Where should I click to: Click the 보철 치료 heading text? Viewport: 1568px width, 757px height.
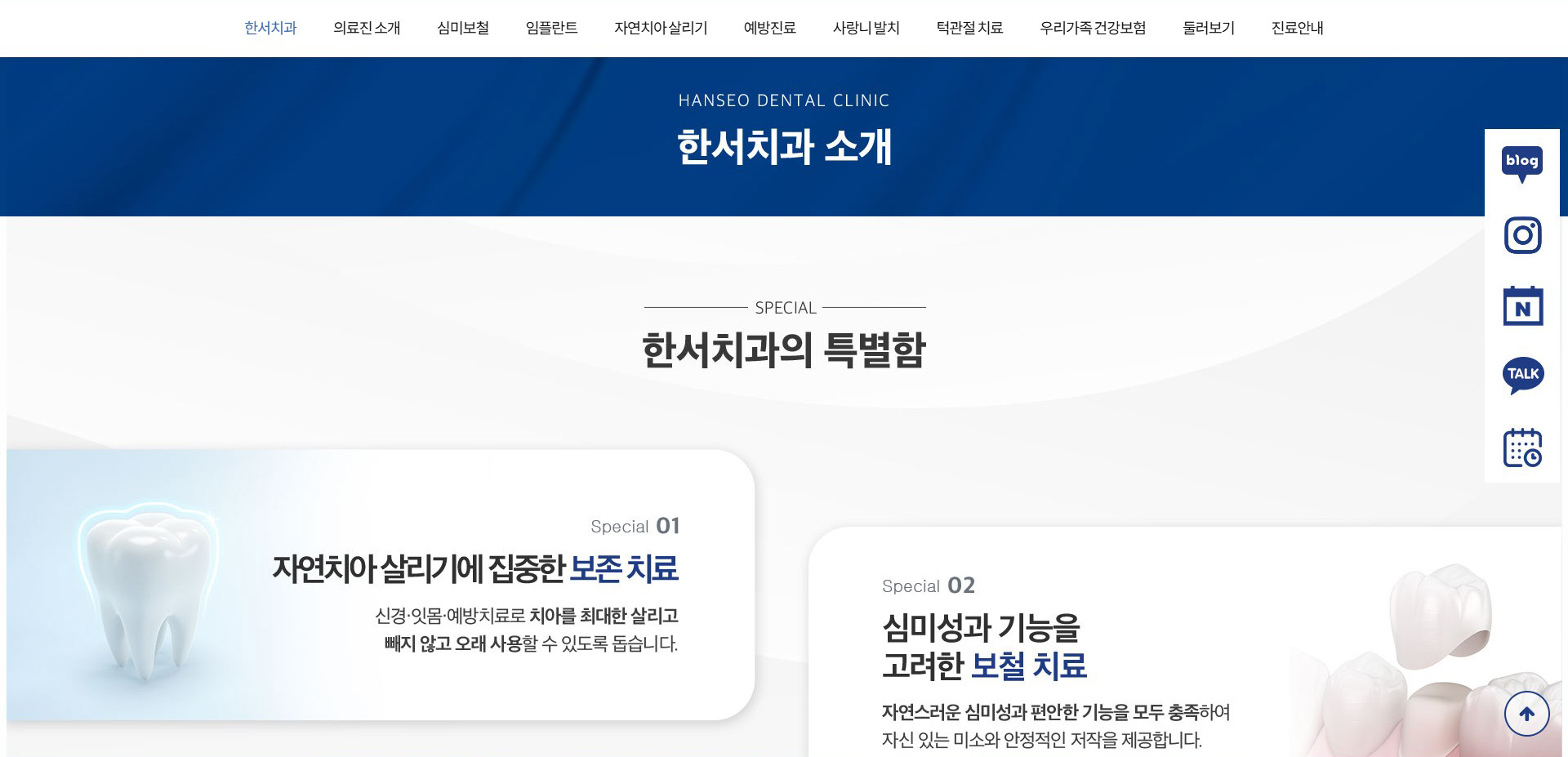click(x=1029, y=666)
